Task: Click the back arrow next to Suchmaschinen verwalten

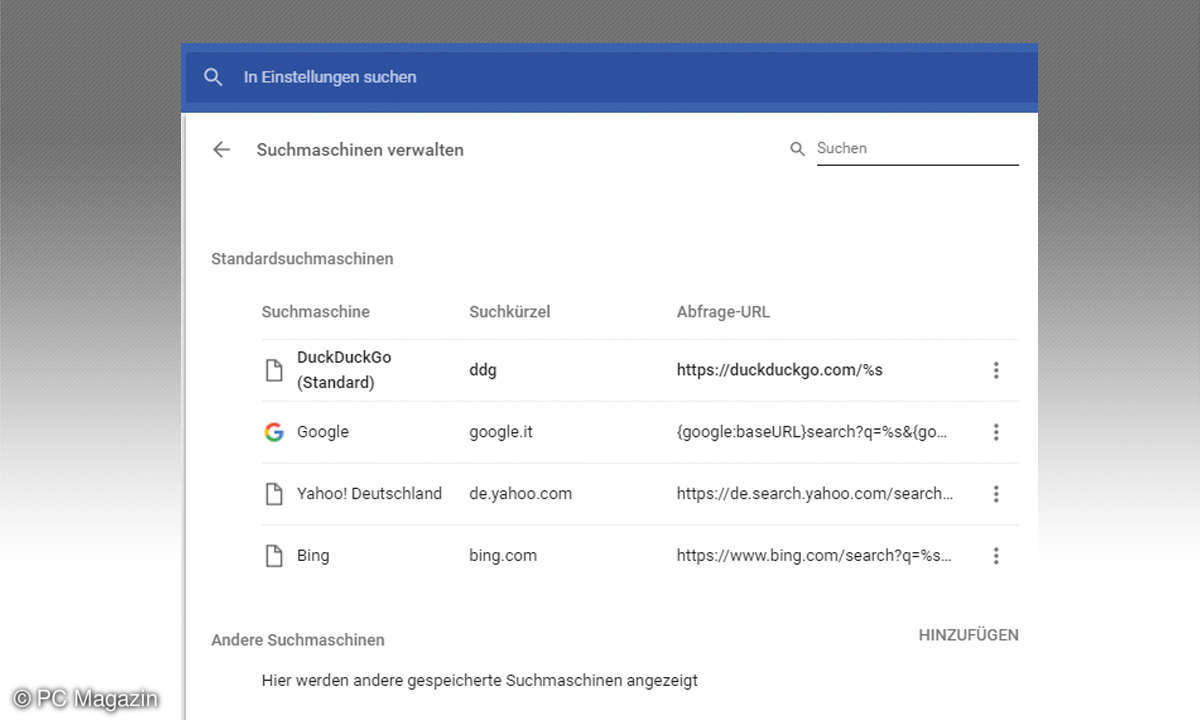Action: (221, 150)
